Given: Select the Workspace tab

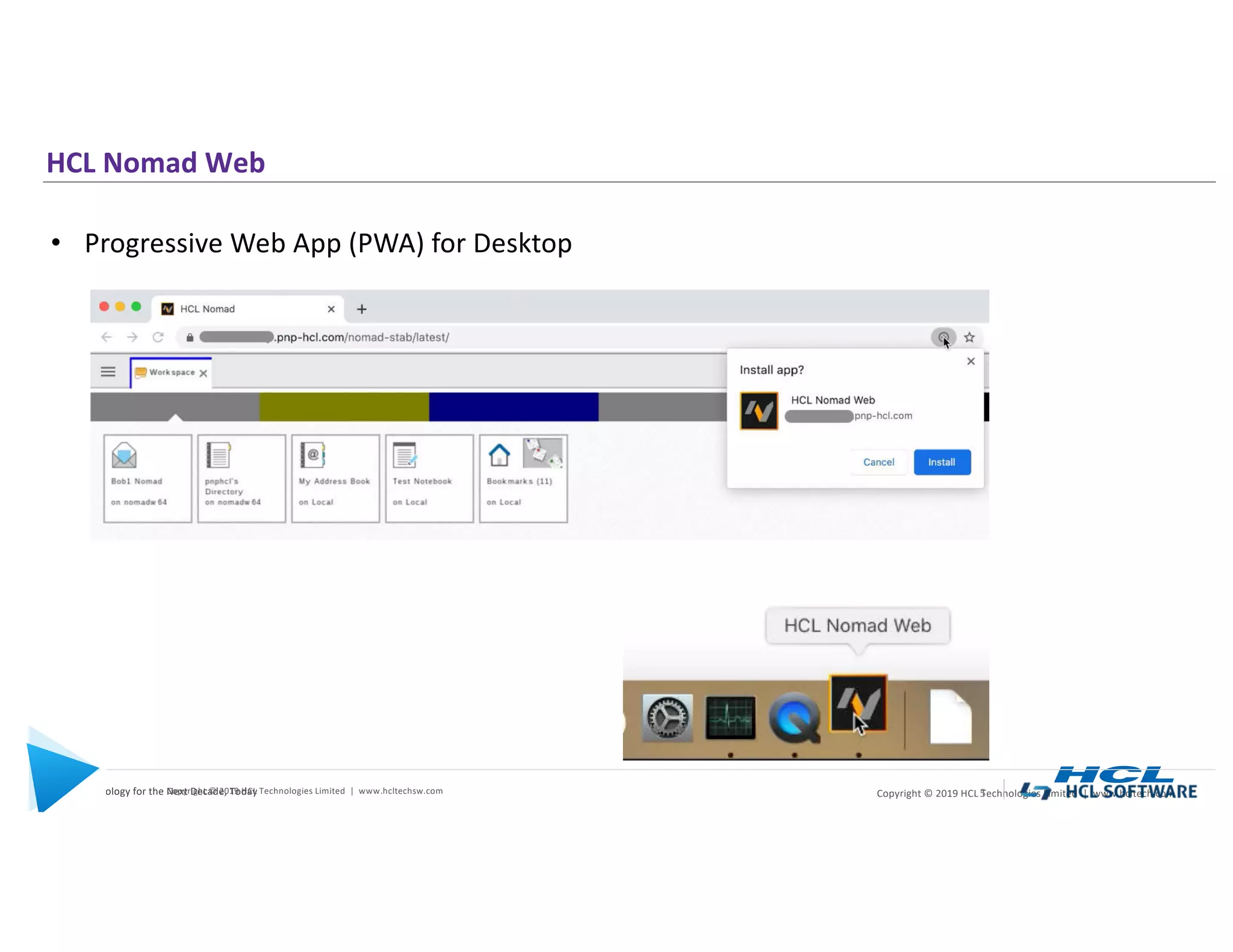Looking at the screenshot, I should (x=172, y=372).
